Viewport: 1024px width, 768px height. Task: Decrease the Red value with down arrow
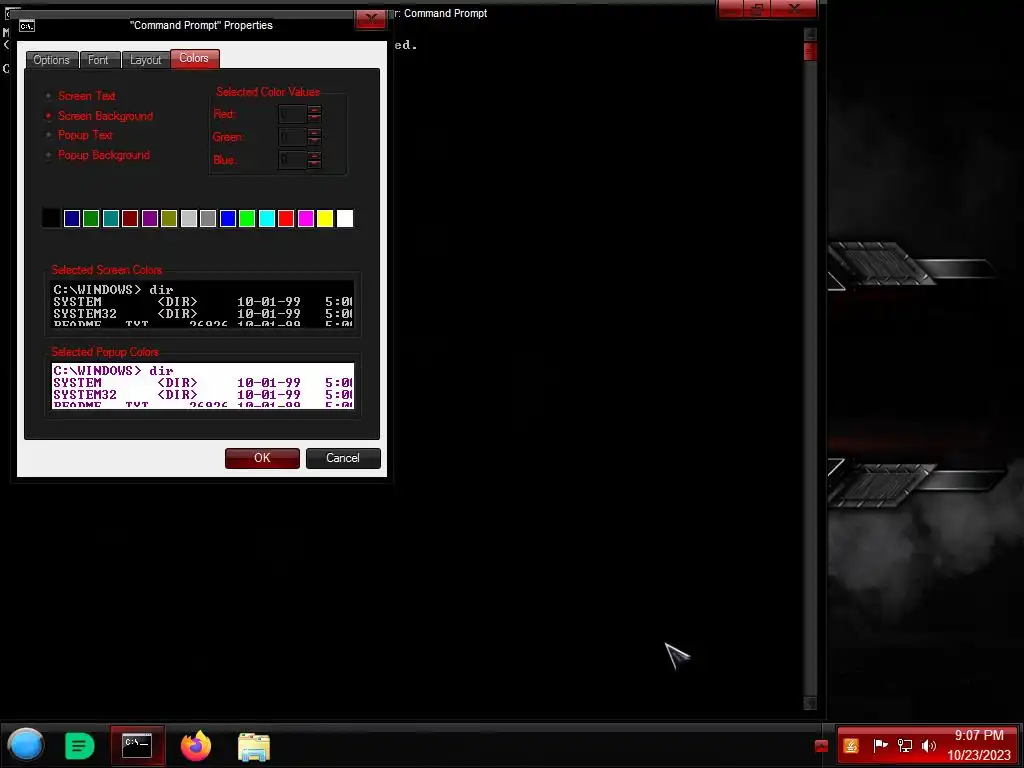[314, 119]
